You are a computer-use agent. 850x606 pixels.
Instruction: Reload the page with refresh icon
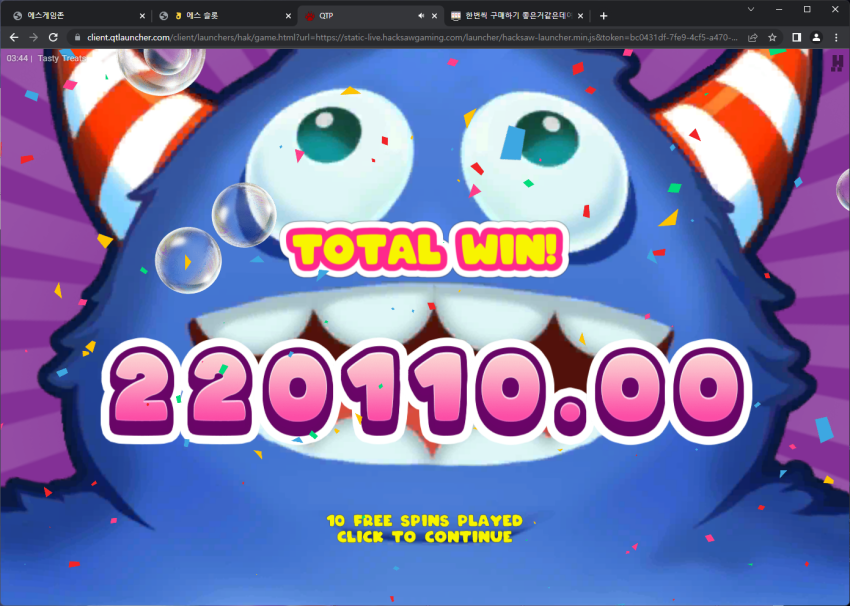pos(53,37)
